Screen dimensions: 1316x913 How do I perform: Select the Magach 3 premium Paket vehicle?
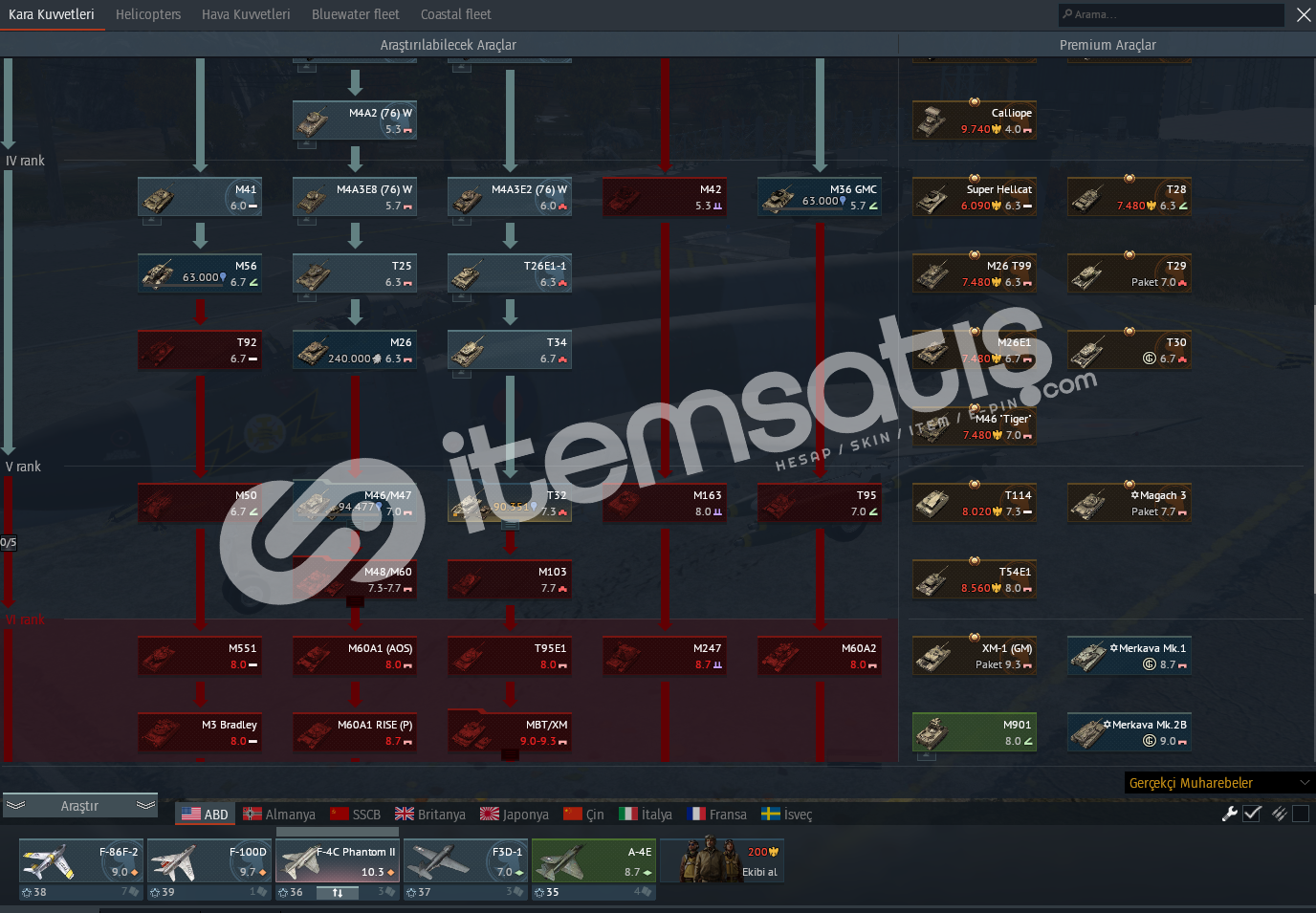[x=1130, y=503]
